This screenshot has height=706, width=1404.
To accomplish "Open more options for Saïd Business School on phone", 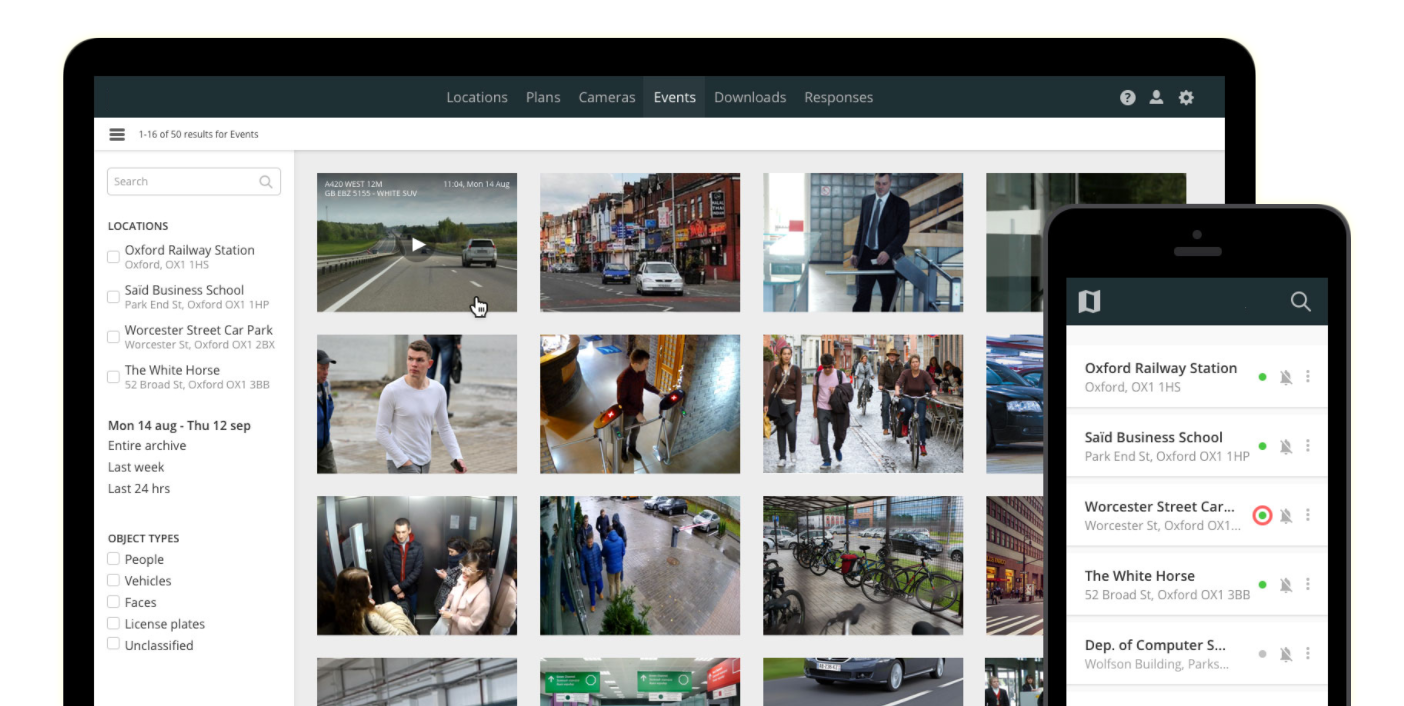I will (x=1308, y=446).
